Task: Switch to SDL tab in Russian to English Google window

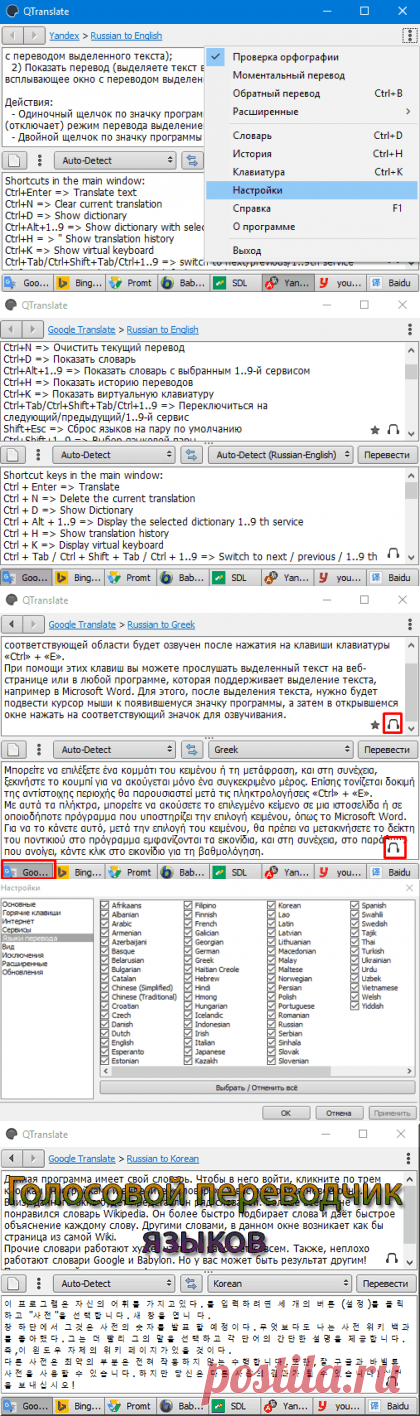Action: pos(232,579)
